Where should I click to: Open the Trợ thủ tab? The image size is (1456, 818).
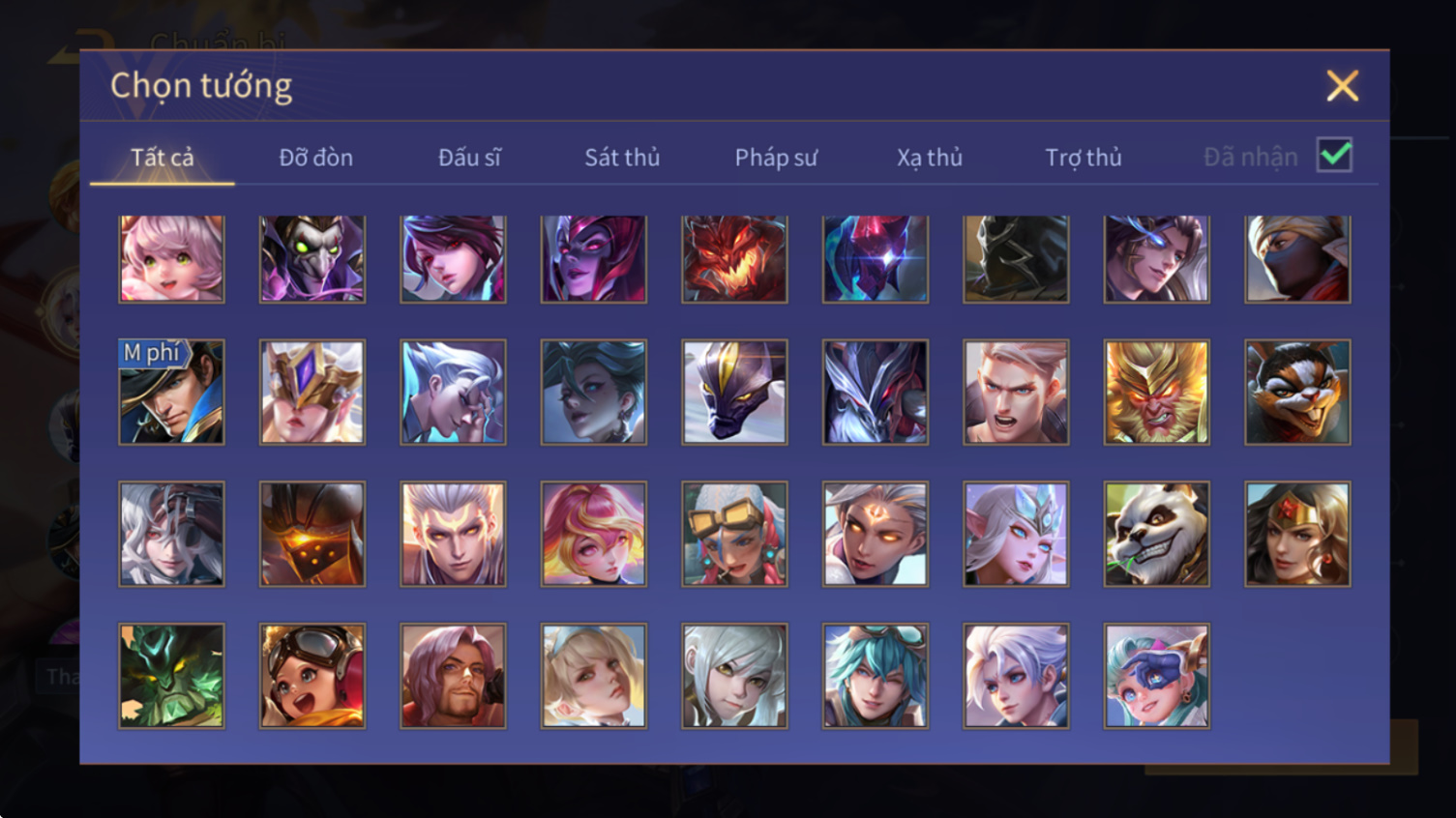(x=1084, y=157)
